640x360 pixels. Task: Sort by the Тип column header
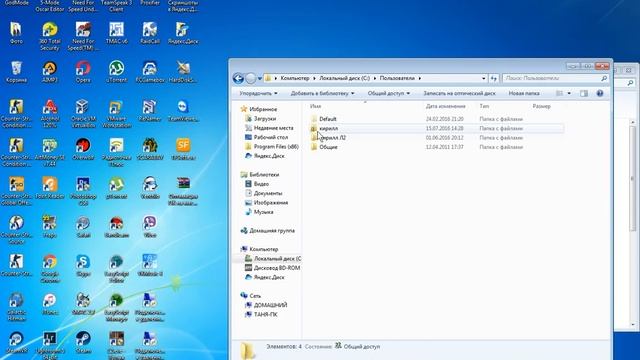tap(484, 106)
